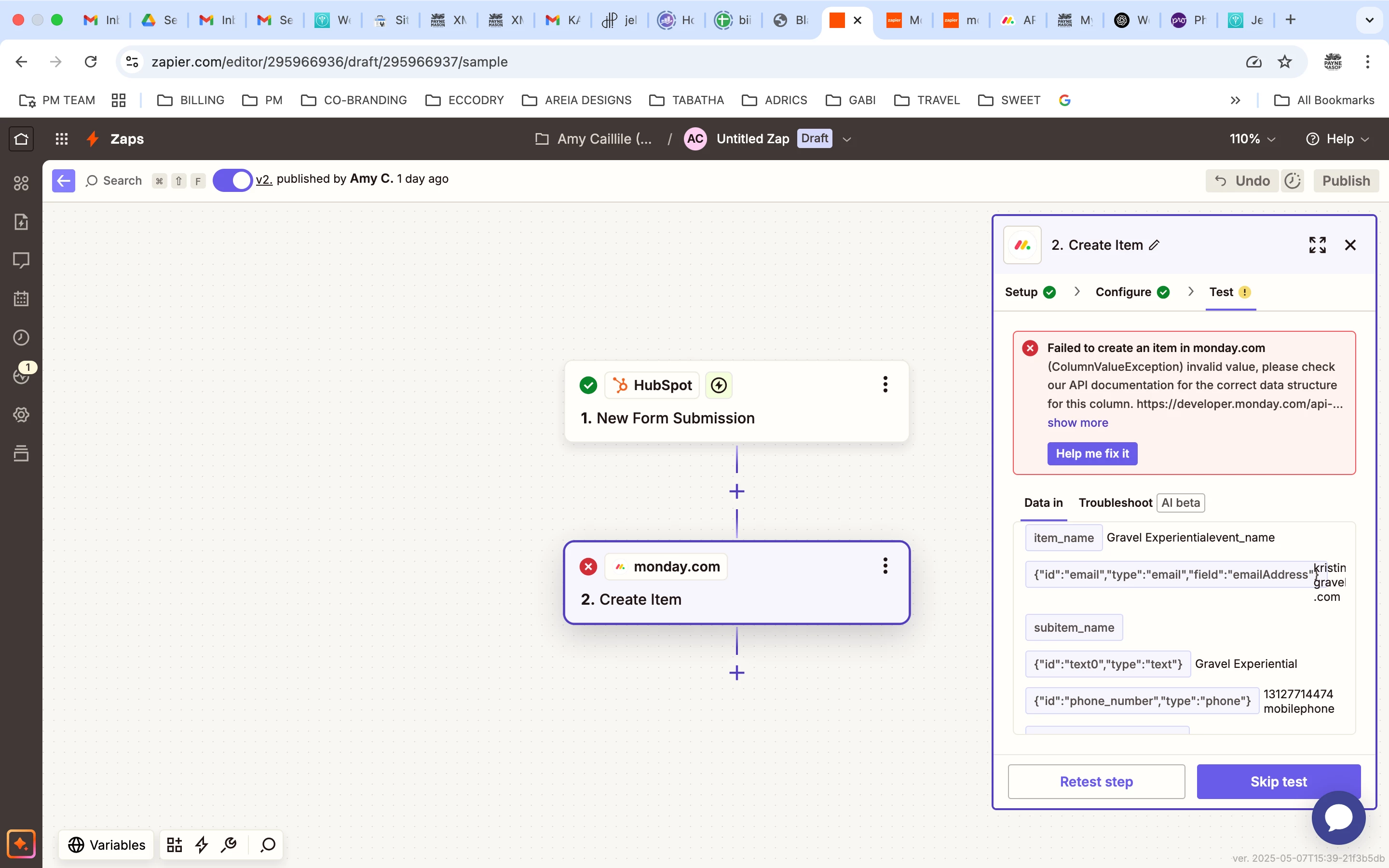The width and height of the screenshot is (1389, 868).
Task: Click the search magnifier in bottom toolbar
Action: click(268, 844)
